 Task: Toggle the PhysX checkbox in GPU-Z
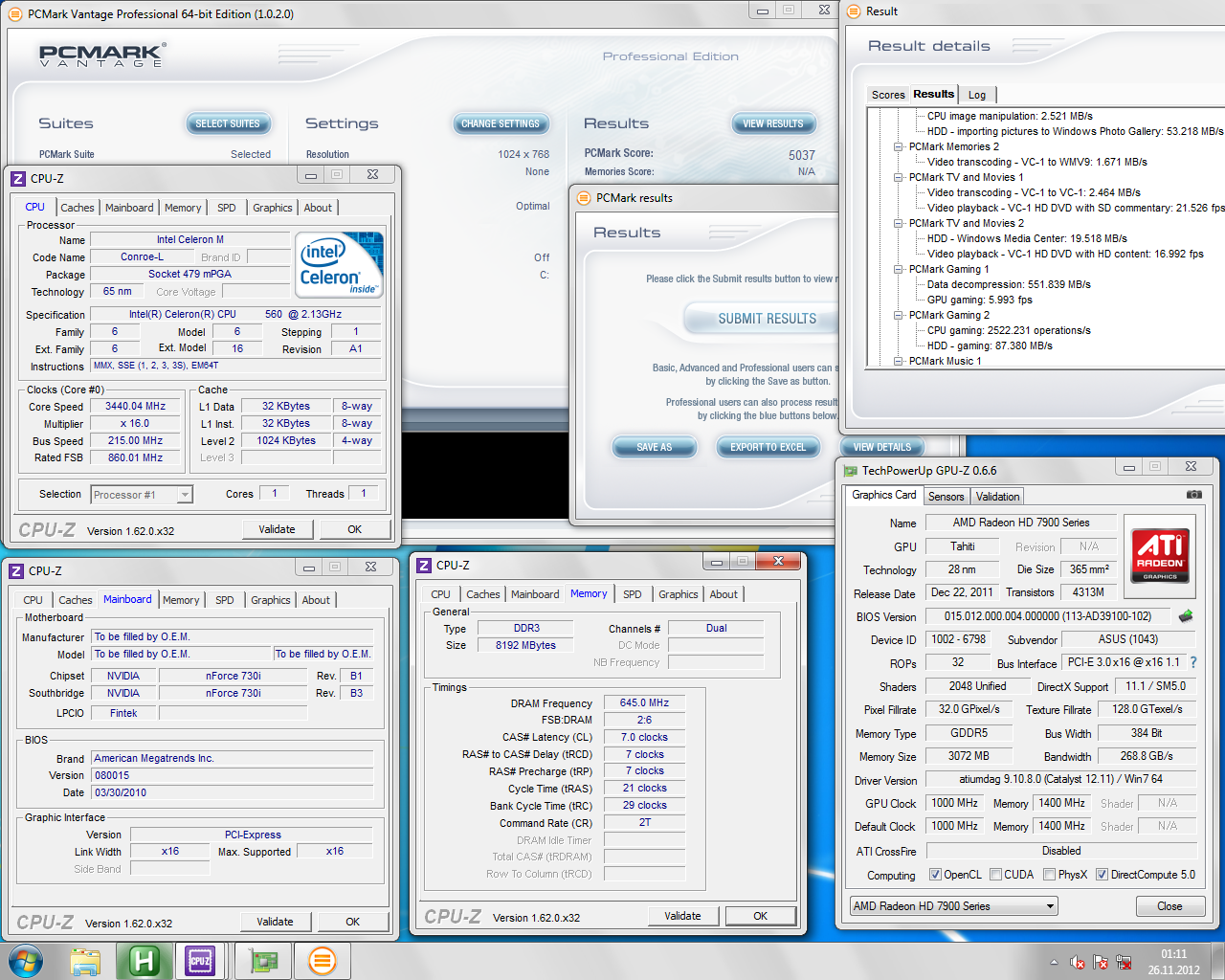[1049, 875]
